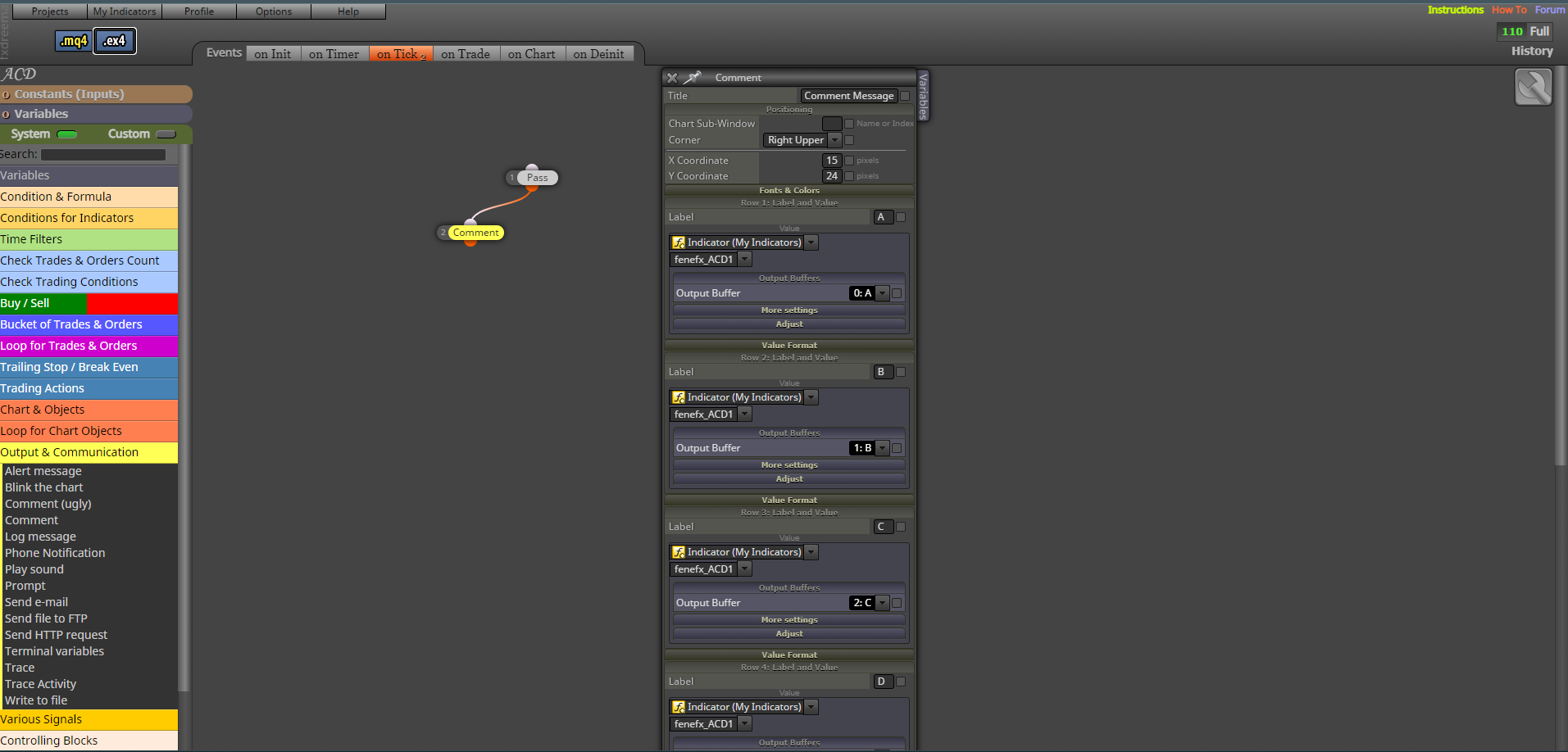Toggle System blocks indicator
1568x752 pixels.
click(x=66, y=134)
